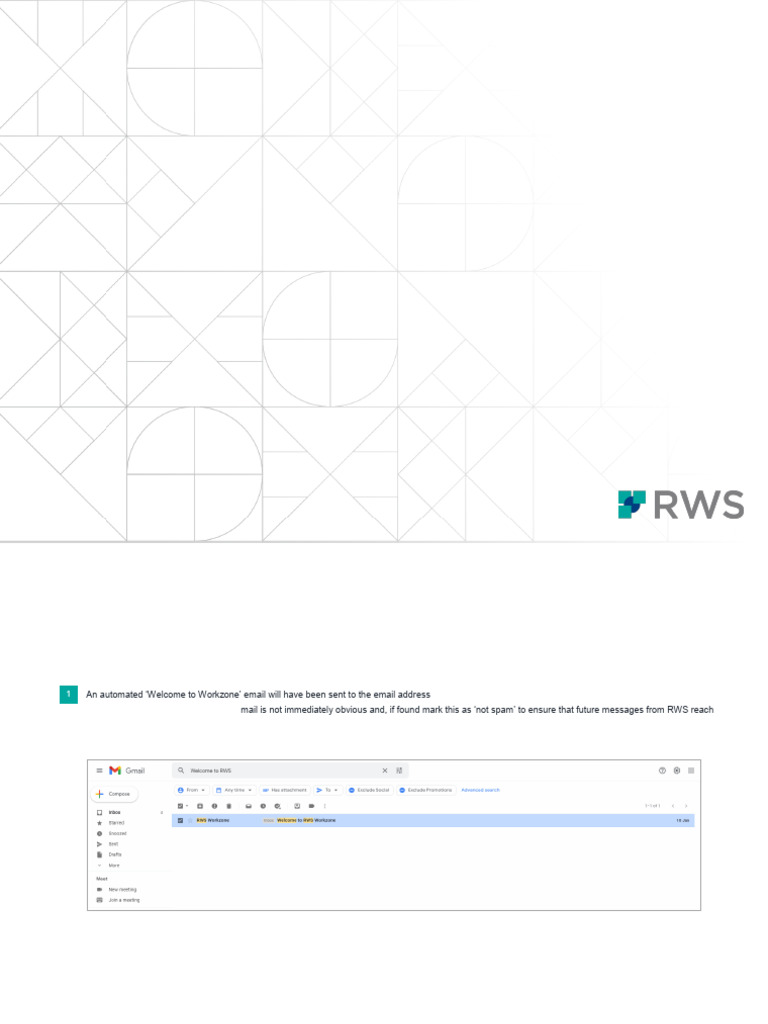The image size is (768, 1024).
Task: Click the Advanced search link
Action: (x=480, y=790)
